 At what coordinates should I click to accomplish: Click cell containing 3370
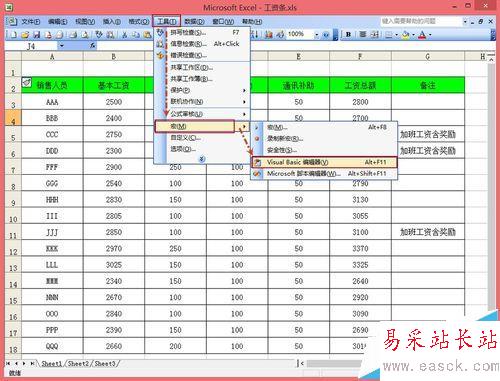pyautogui.click(x=360, y=248)
